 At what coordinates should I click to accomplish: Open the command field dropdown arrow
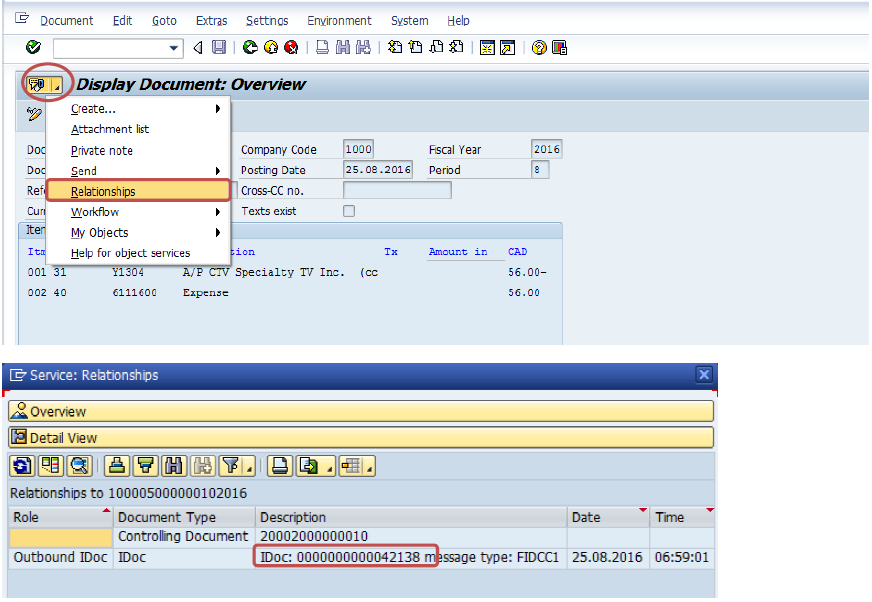[x=175, y=47]
